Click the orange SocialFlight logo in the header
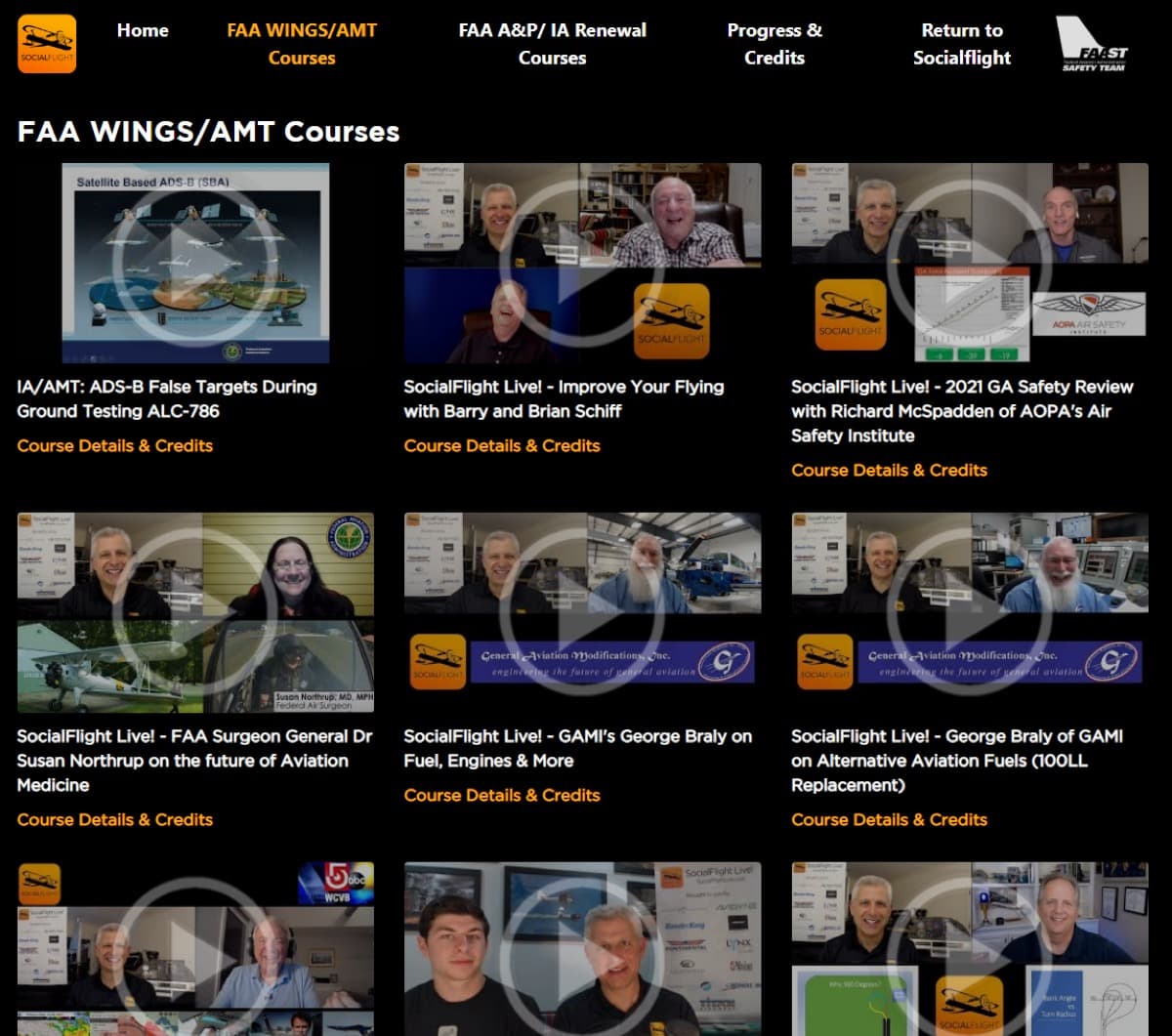 coord(47,44)
